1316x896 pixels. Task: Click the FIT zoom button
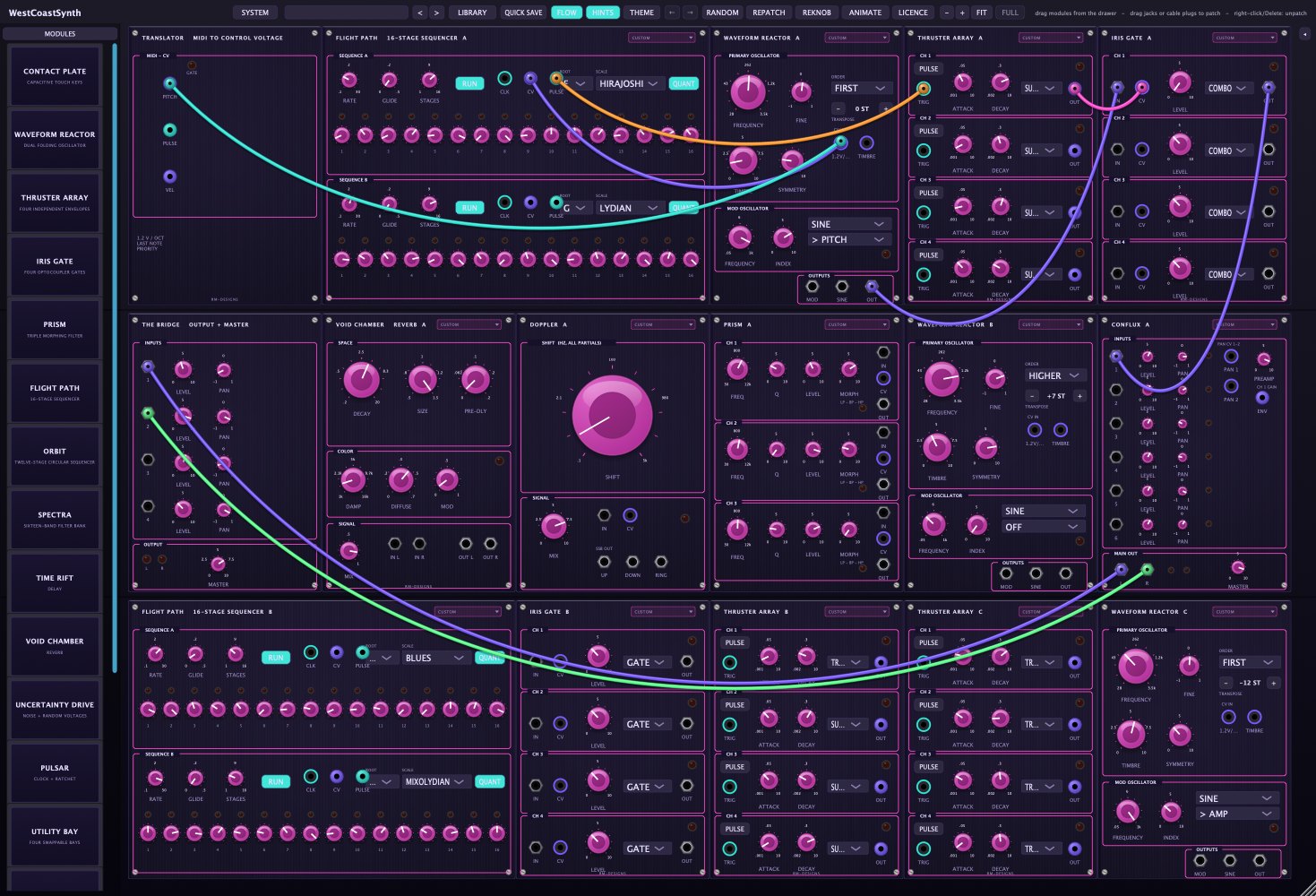(x=982, y=13)
